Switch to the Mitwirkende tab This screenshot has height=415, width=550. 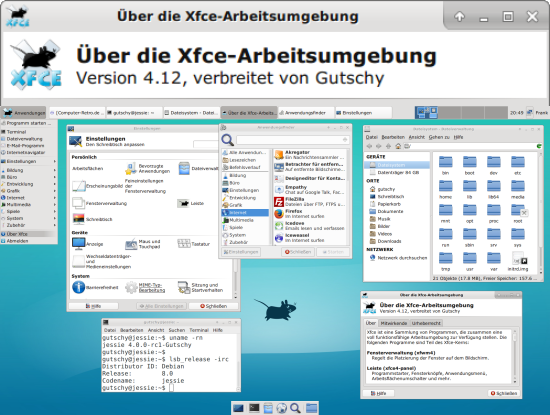tap(394, 323)
